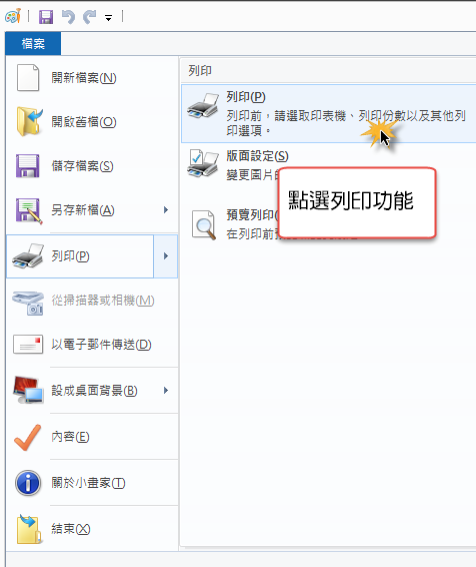This screenshot has width=476, height=567.
Task: Click the 開啟舊檔(O) folder icon
Action: 29,122
